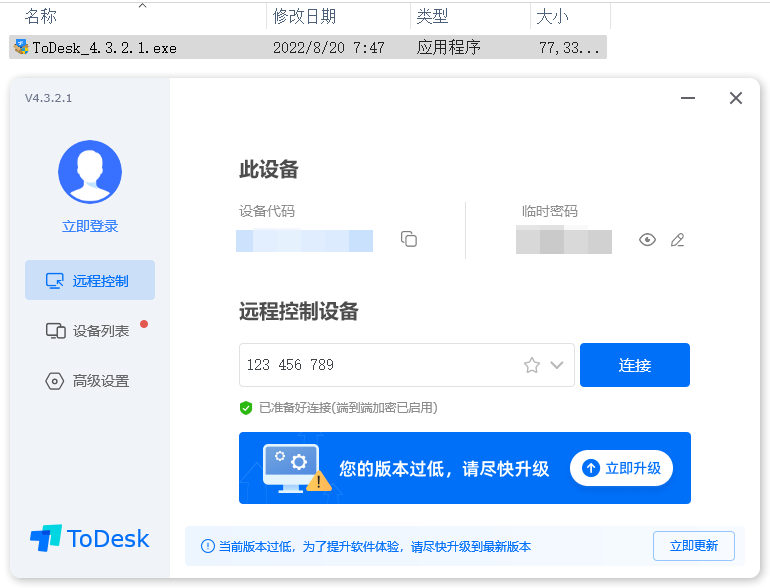Click the 设备代码 label
This screenshot has height=588, width=770.
click(267, 211)
